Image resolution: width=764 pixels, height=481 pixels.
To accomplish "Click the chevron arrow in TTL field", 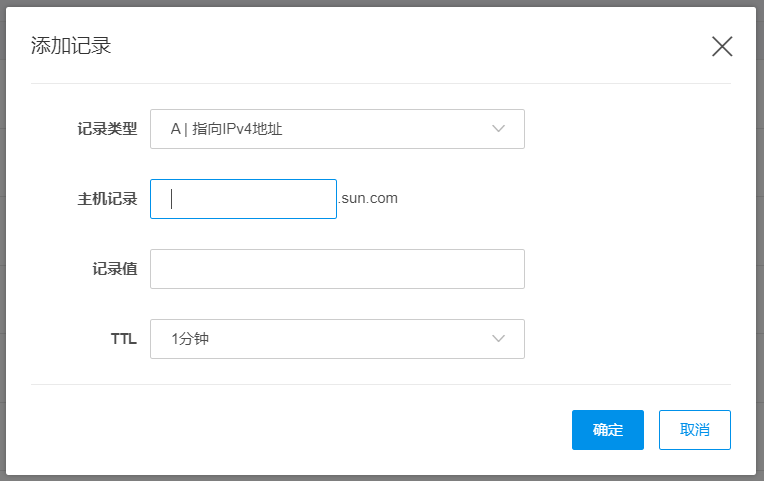I will 500,339.
